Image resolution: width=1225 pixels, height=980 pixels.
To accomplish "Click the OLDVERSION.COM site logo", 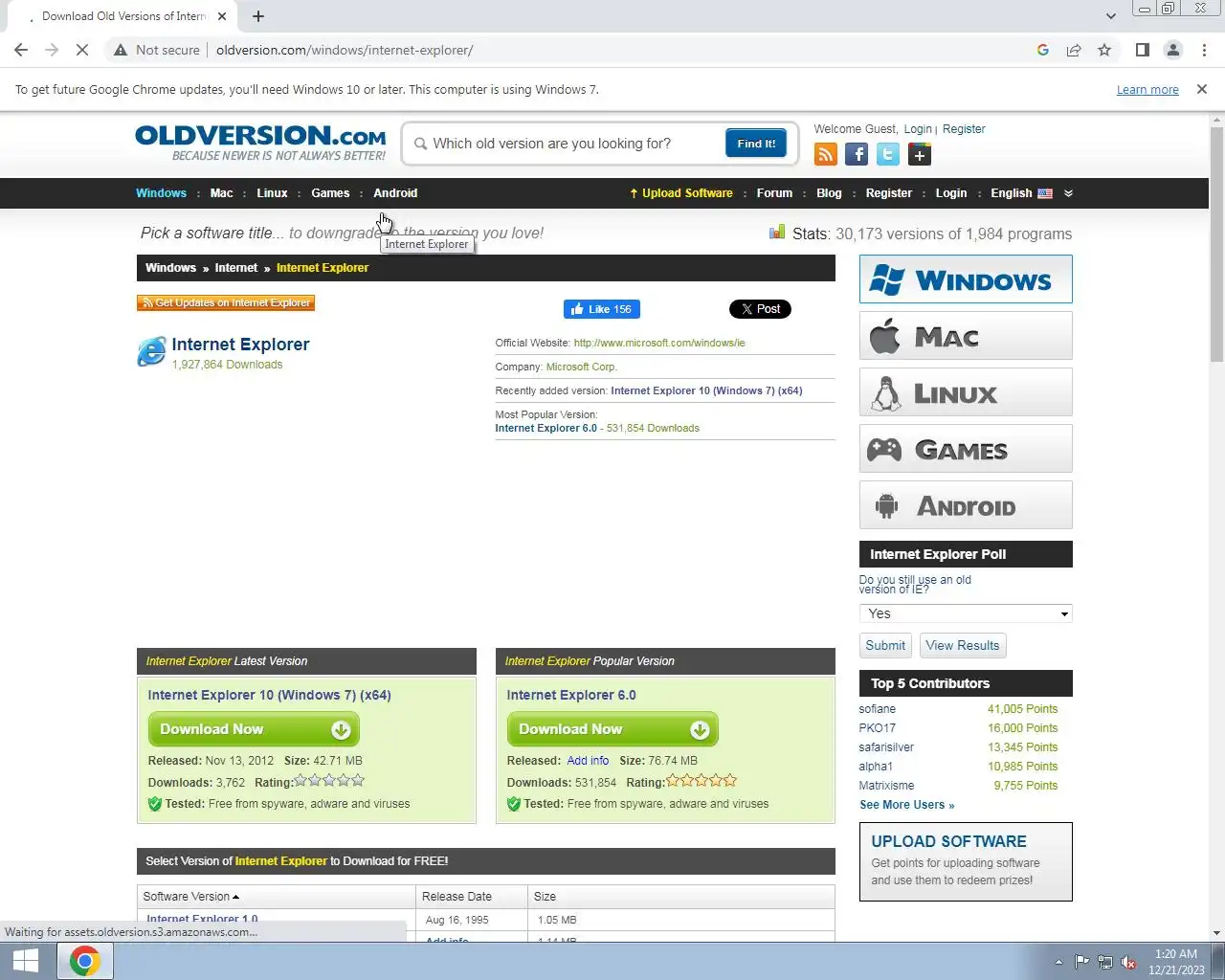I will point(260,143).
